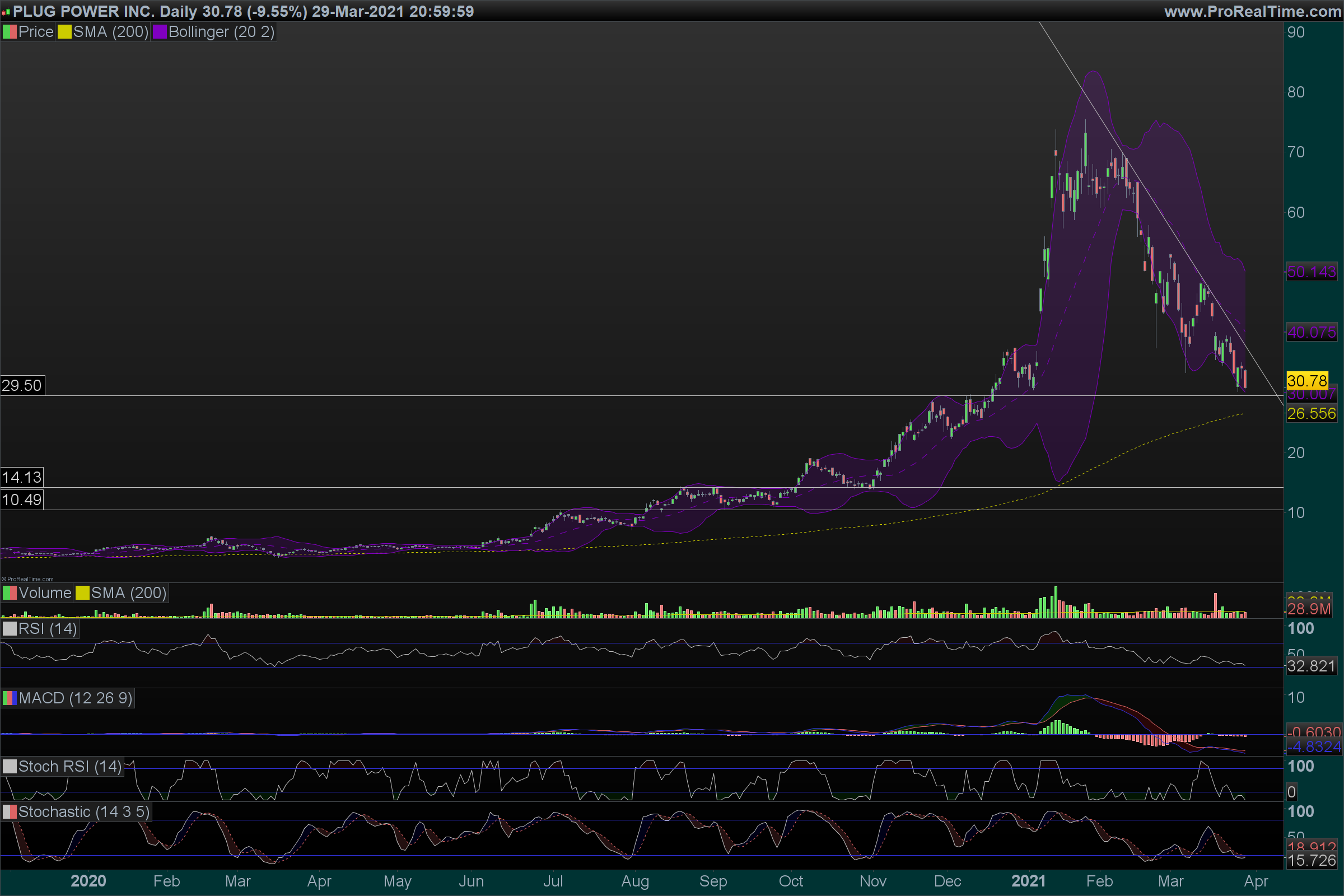Screen dimensions: 1344x896
Task: Click the RSI (14) indicator icon
Action: [10, 629]
